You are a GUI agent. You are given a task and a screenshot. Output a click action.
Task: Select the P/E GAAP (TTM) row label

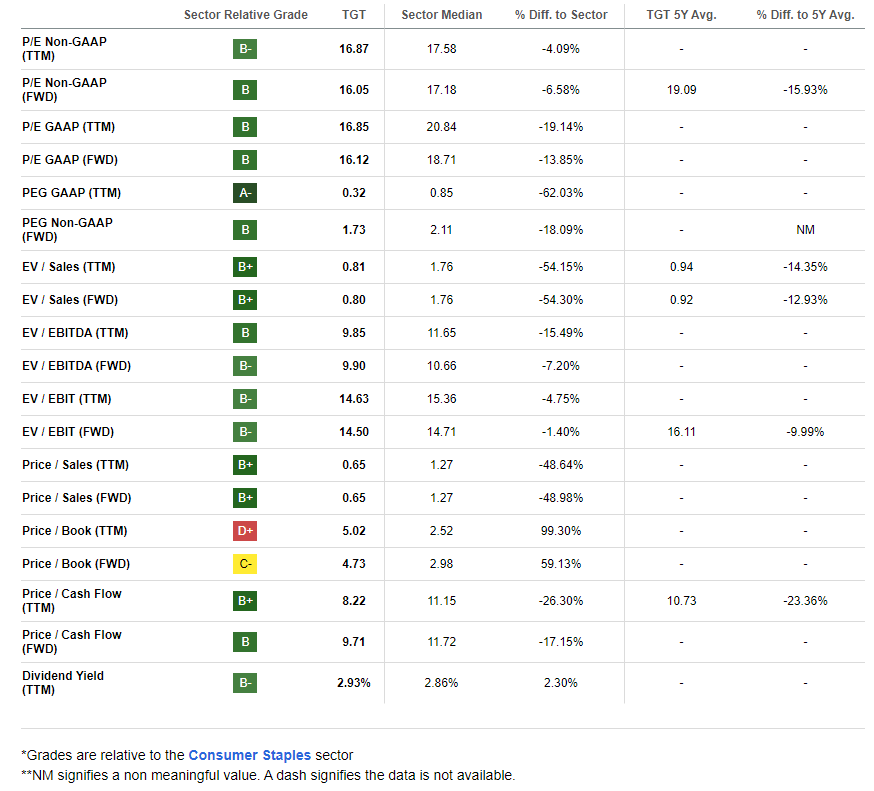pyautogui.click(x=69, y=127)
